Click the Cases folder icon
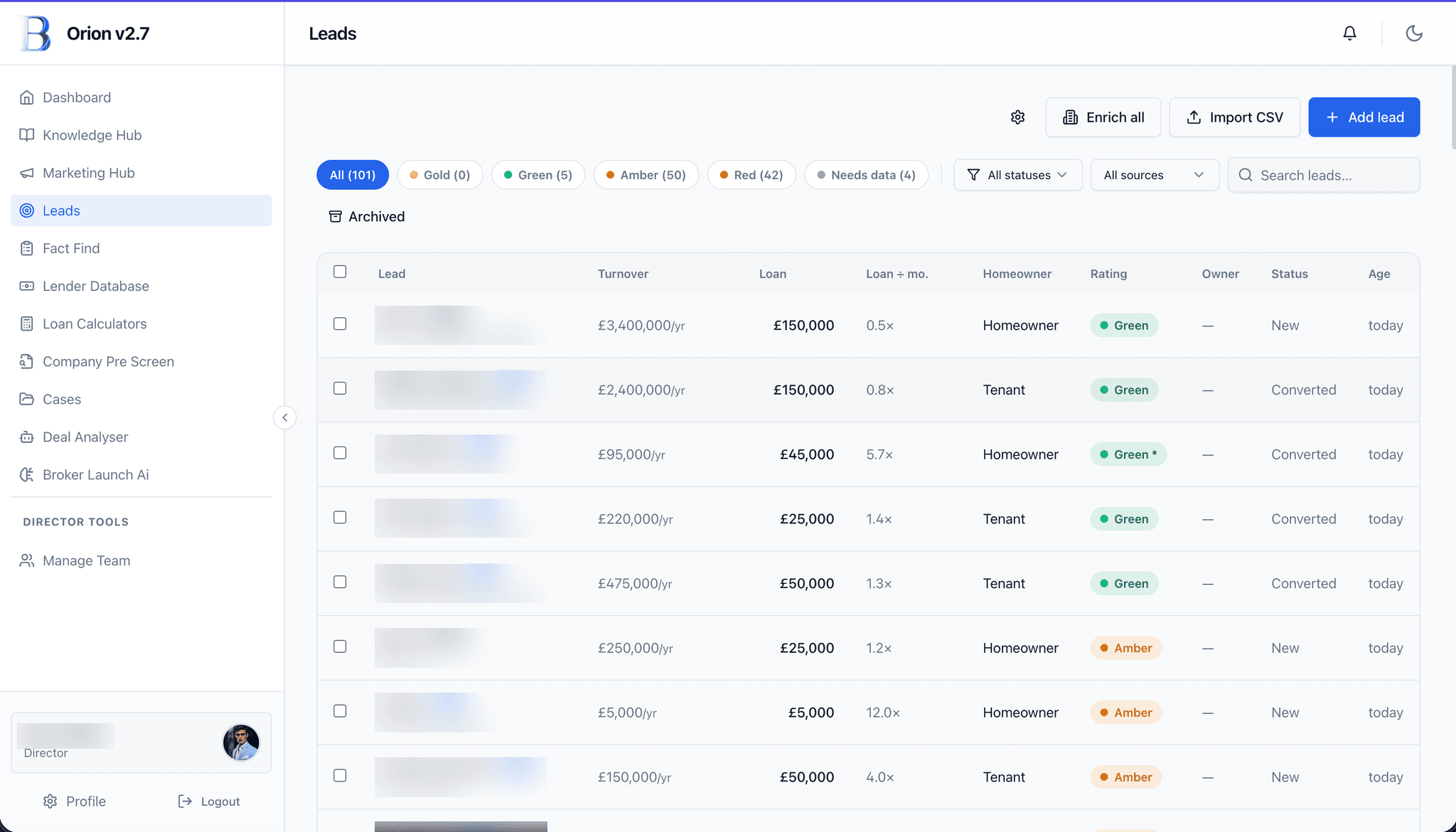Screen dimensions: 1456x832 (27, 399)
